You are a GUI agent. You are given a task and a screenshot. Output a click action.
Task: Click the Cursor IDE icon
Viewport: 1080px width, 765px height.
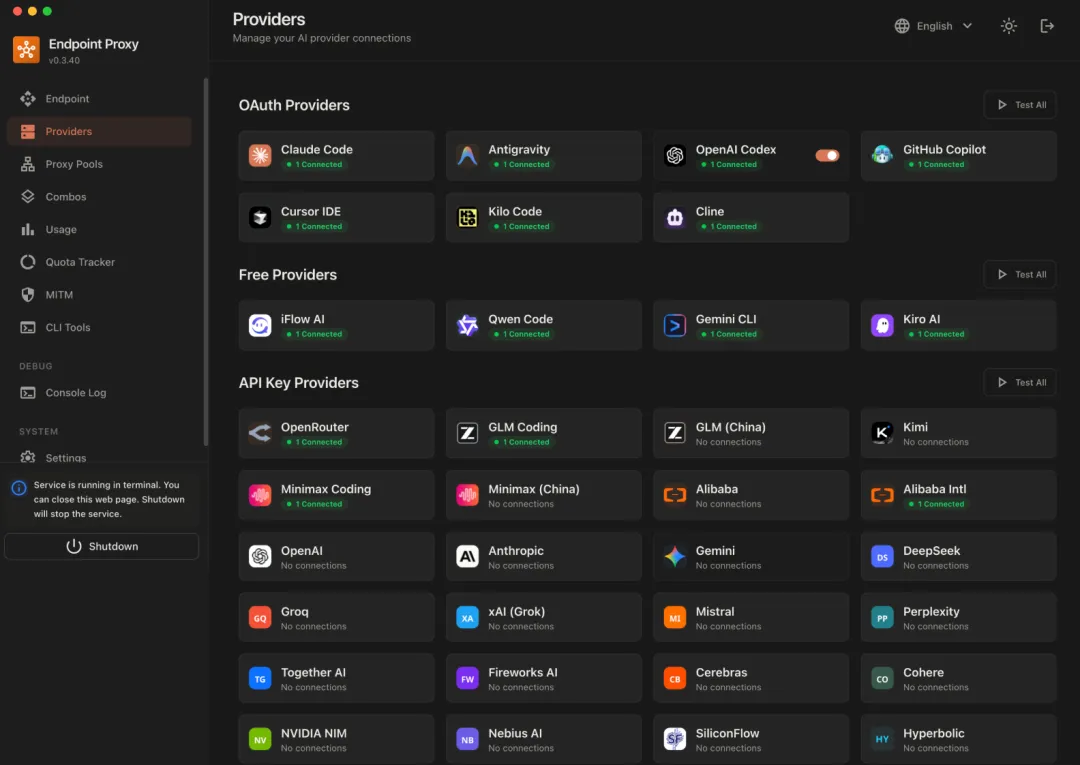[260, 218]
